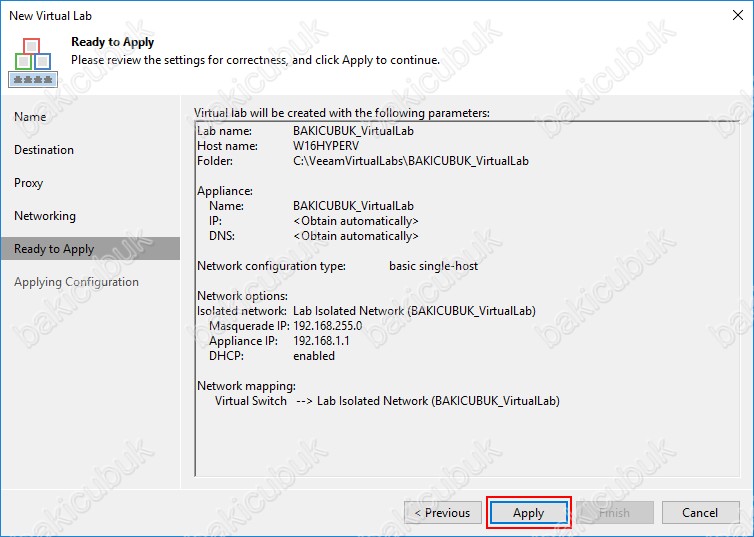
Task: Click the Apply button
Action: click(528, 512)
